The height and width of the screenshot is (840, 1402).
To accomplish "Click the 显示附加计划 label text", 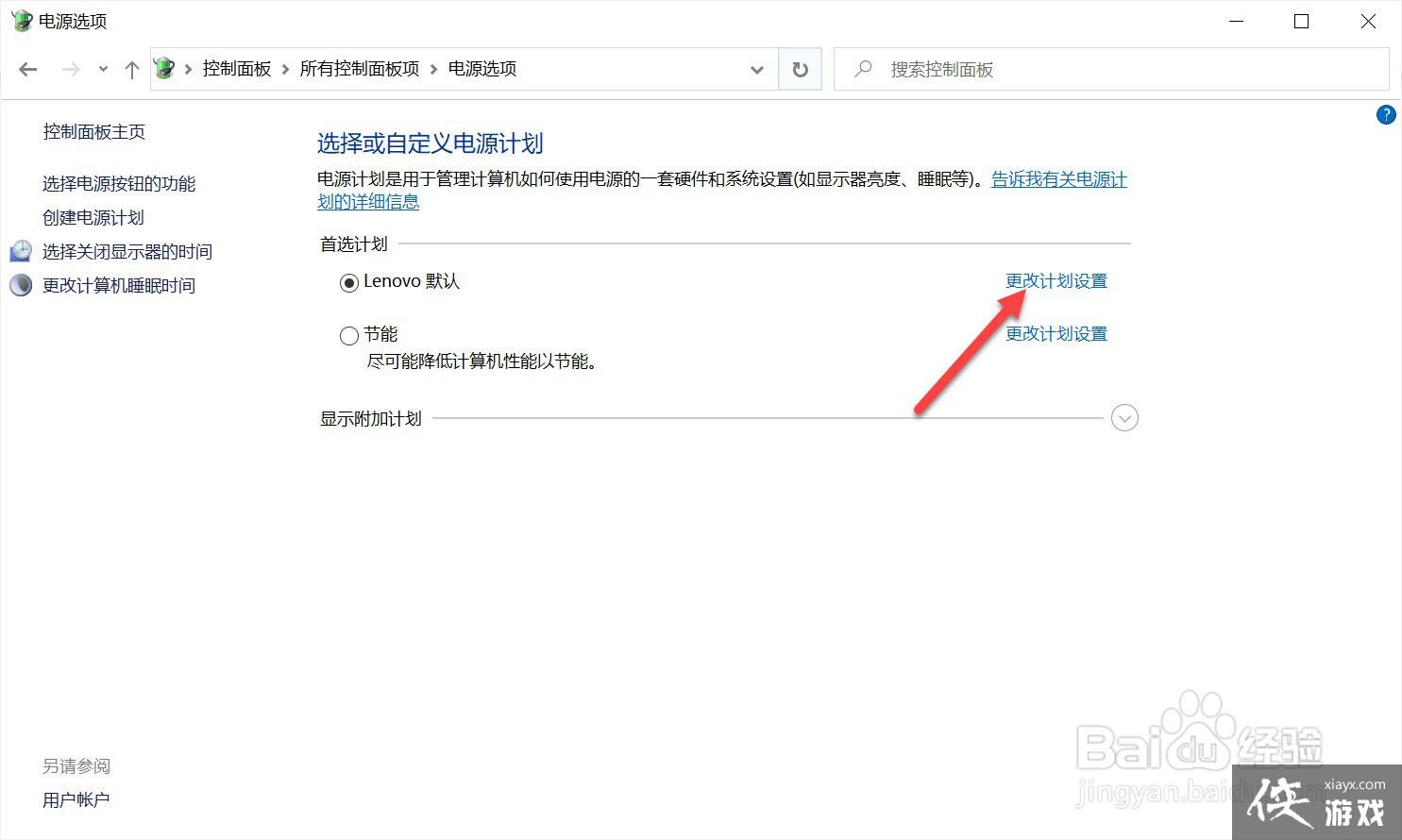I will (x=371, y=418).
